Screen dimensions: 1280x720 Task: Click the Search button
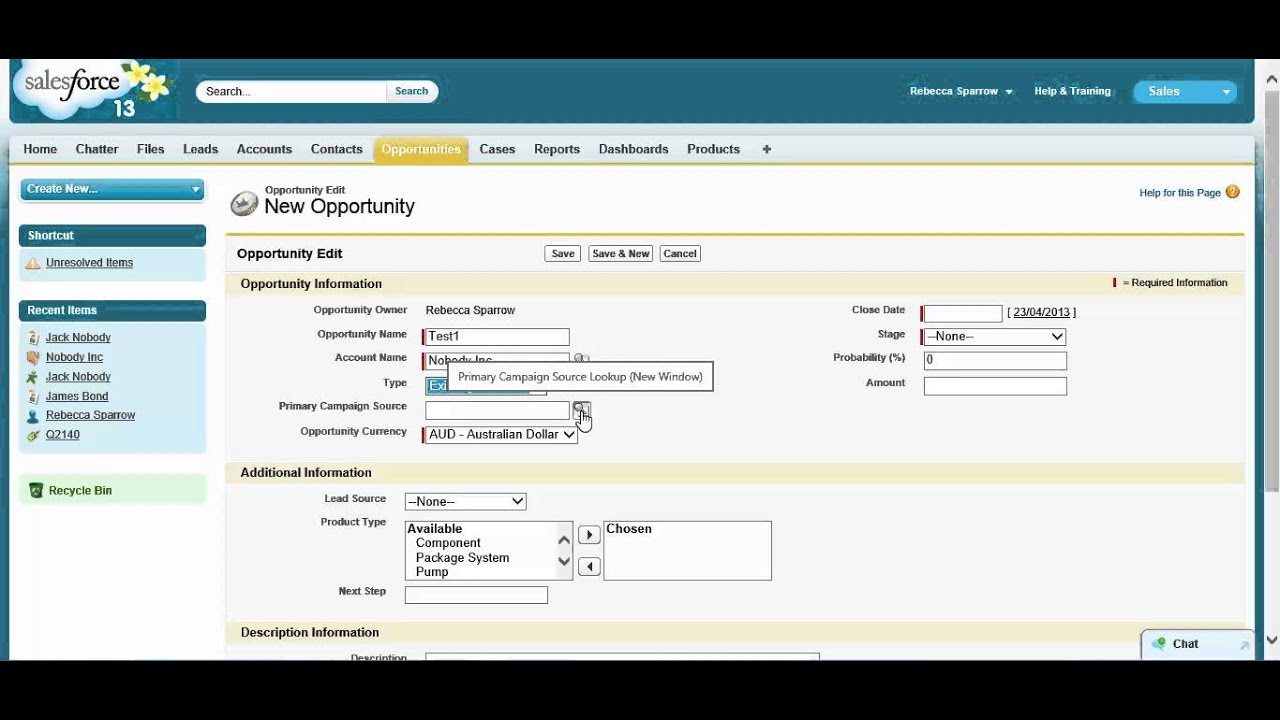[x=411, y=91]
